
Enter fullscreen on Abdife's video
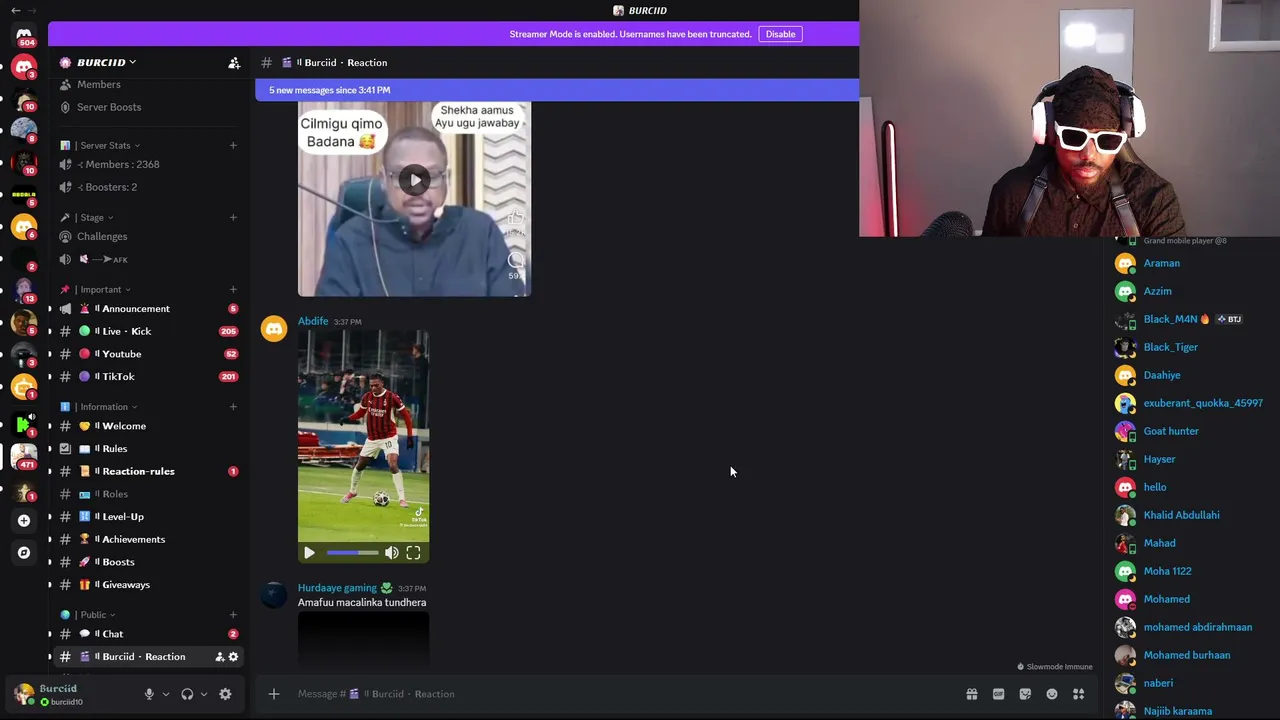[413, 553]
